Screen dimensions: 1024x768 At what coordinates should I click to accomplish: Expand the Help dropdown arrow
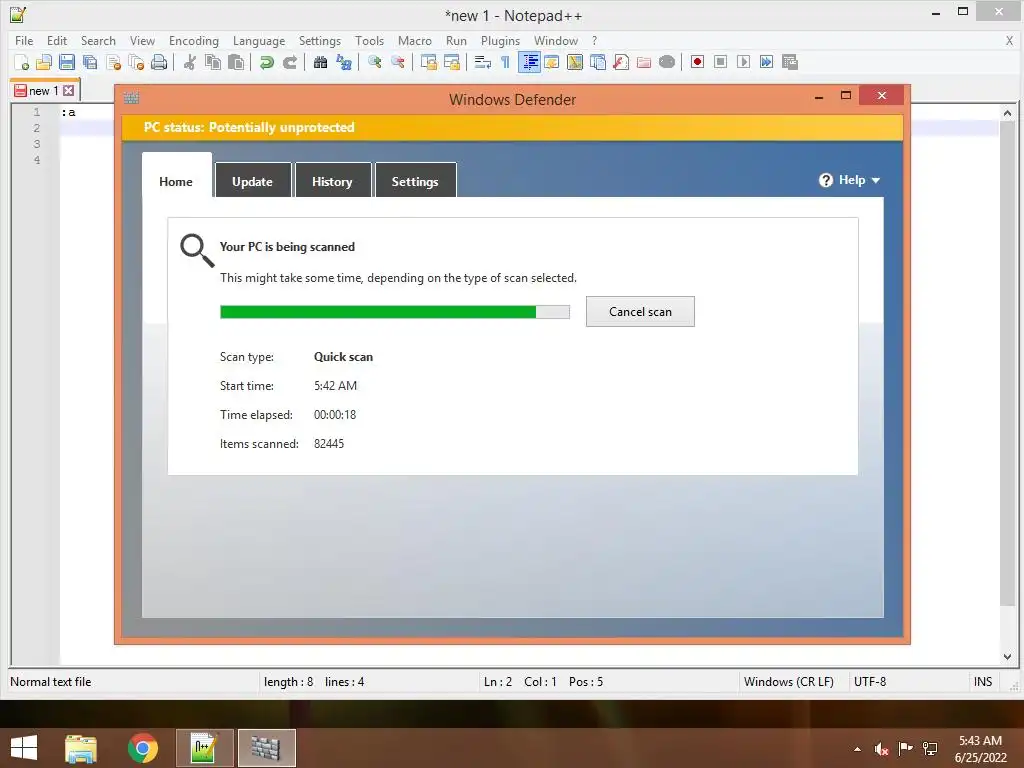pos(876,180)
